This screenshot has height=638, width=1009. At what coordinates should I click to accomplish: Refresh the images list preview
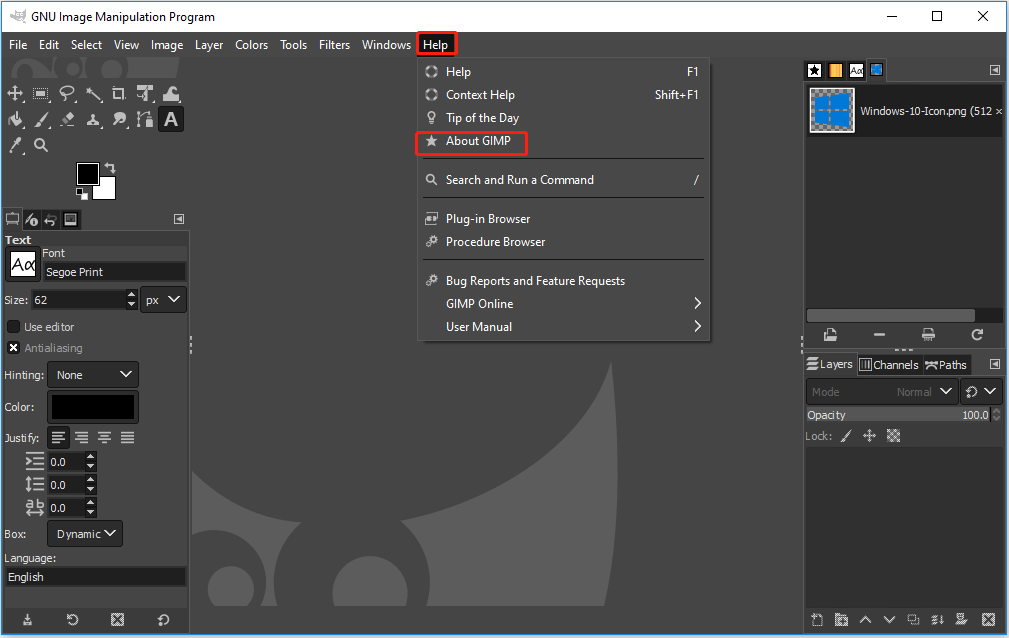(x=977, y=335)
